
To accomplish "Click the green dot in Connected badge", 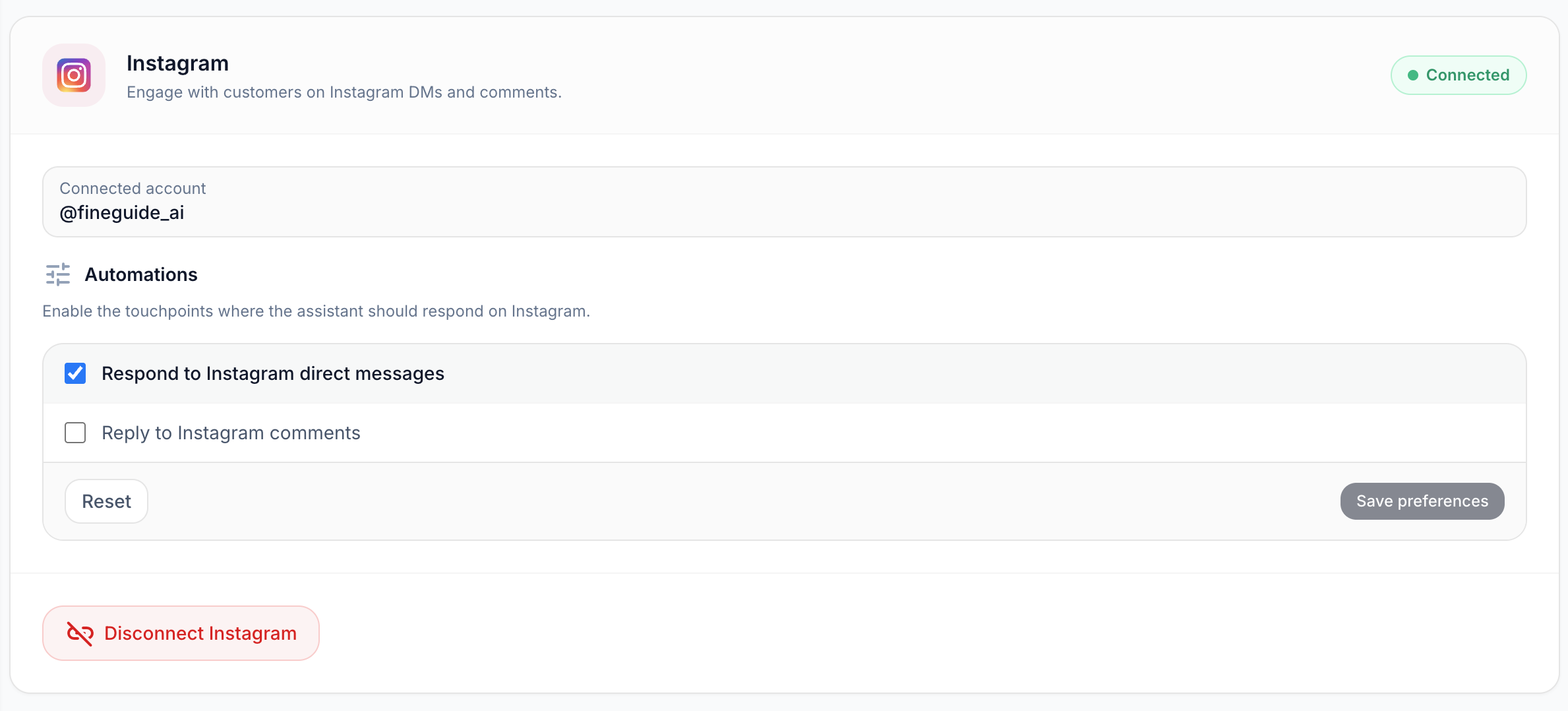I will (x=1413, y=75).
